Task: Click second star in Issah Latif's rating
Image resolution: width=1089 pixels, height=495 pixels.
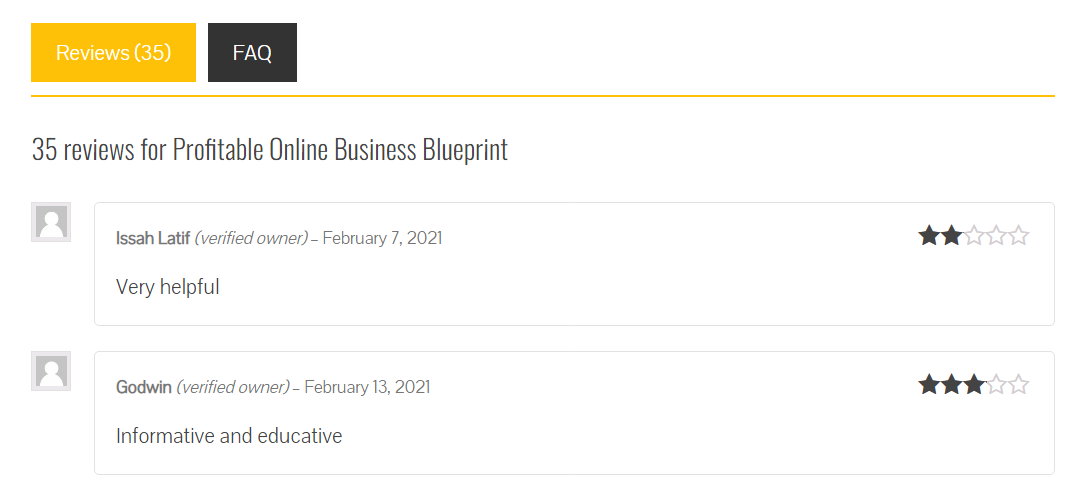Action: [951, 237]
